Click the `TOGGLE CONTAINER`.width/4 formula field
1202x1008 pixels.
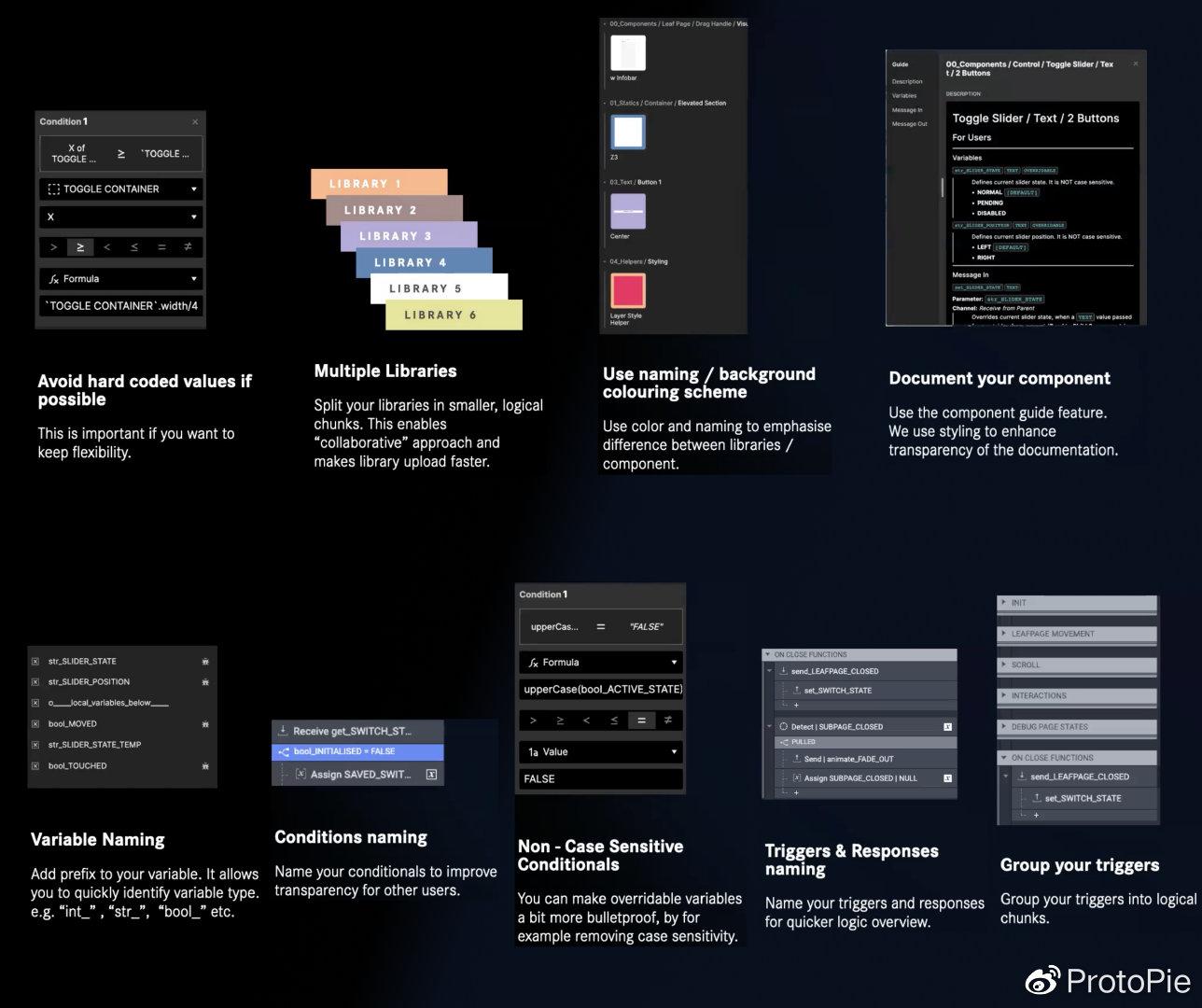coord(121,306)
